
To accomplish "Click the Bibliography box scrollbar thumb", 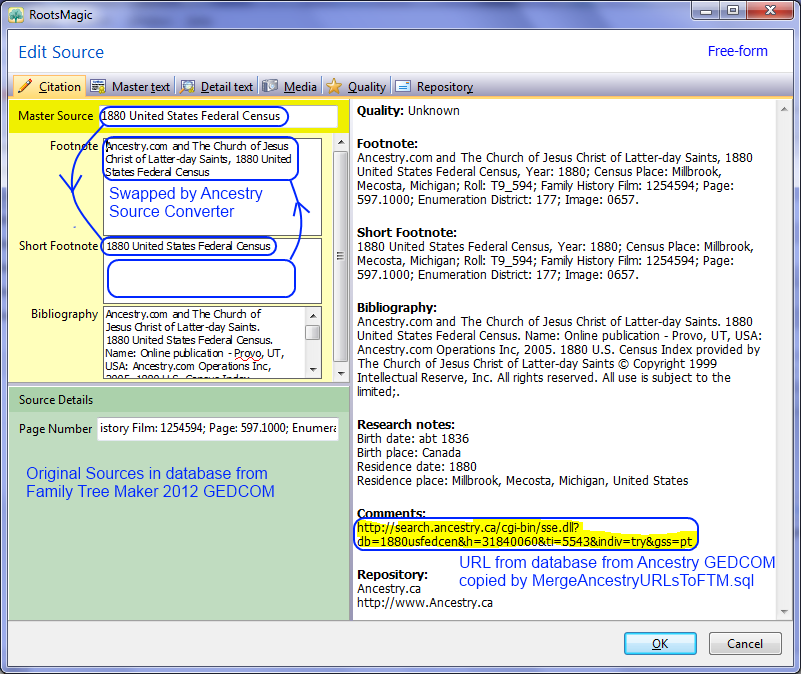I will tap(312, 333).
